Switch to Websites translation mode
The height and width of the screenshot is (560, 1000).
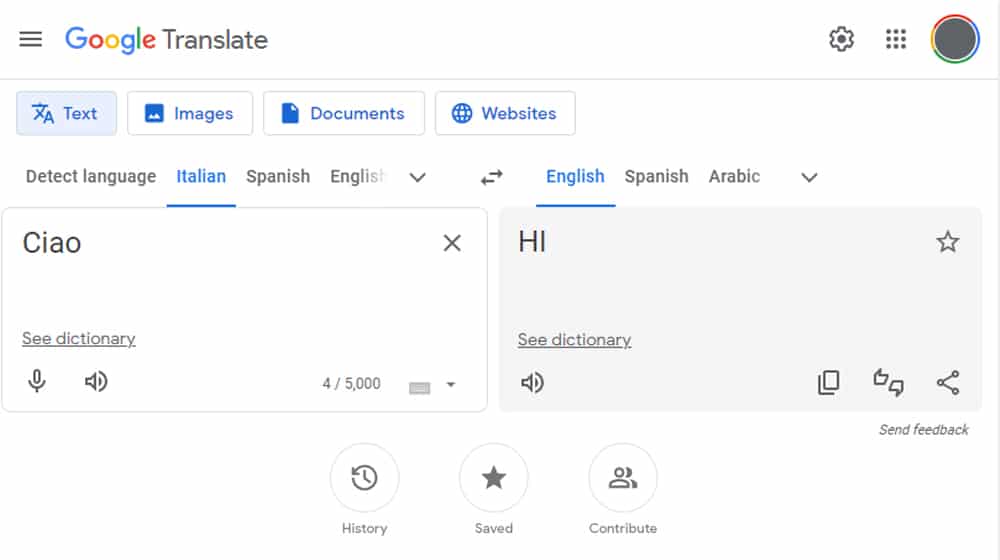505,114
